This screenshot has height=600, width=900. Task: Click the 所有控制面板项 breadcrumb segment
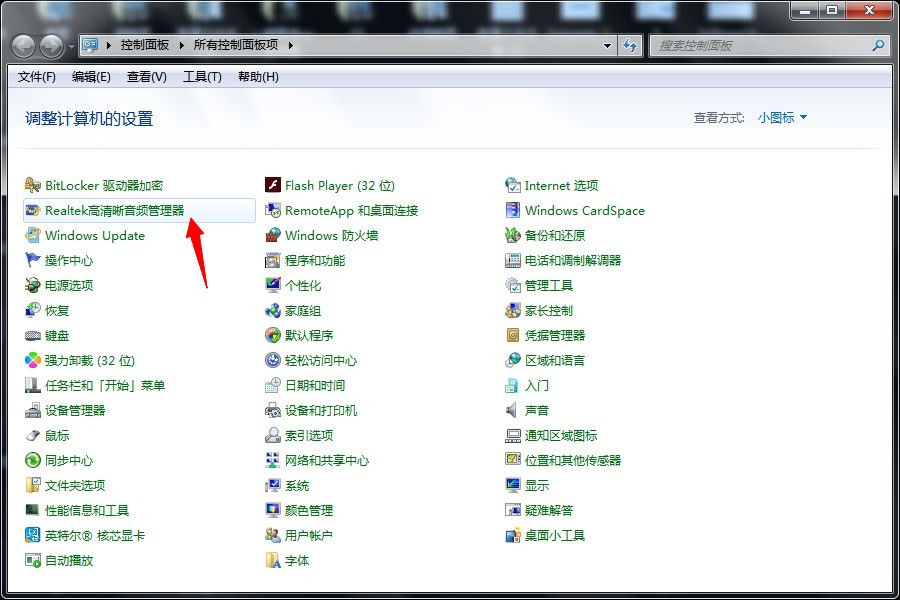pyautogui.click(x=236, y=45)
